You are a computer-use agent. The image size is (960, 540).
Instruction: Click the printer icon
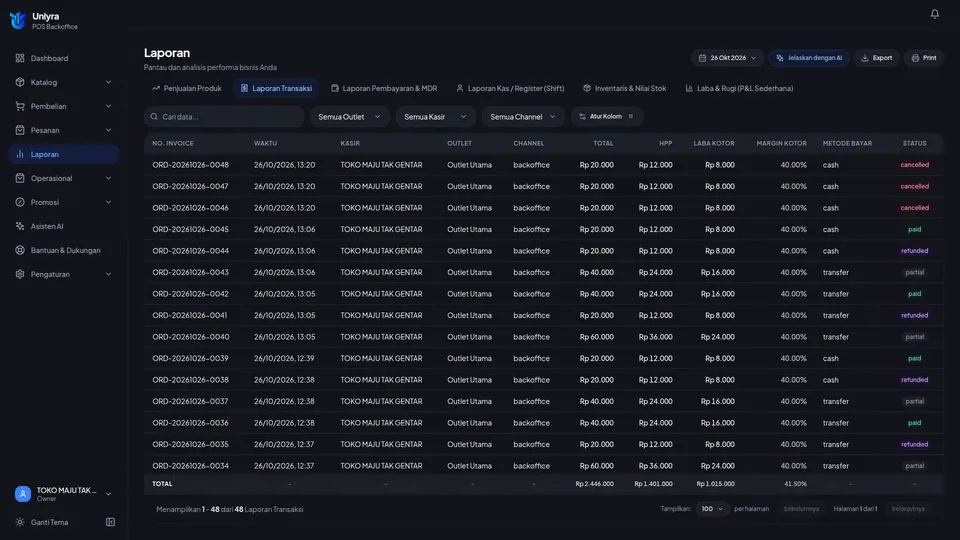(x=915, y=58)
